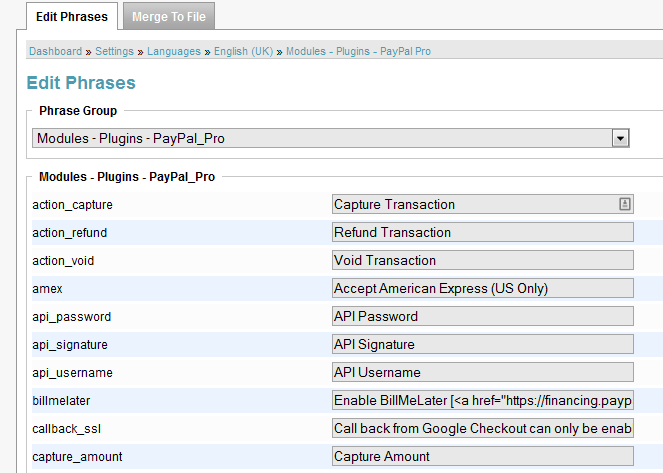The image size is (663, 473).
Task: Select the callback_ssl phrase label
Action: [66, 429]
